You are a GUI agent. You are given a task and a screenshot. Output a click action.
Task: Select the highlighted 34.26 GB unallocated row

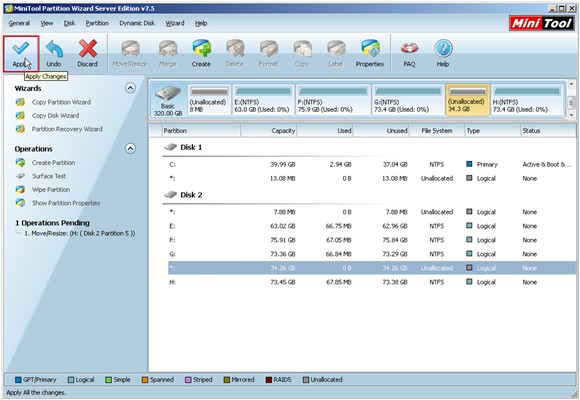(x=372, y=268)
